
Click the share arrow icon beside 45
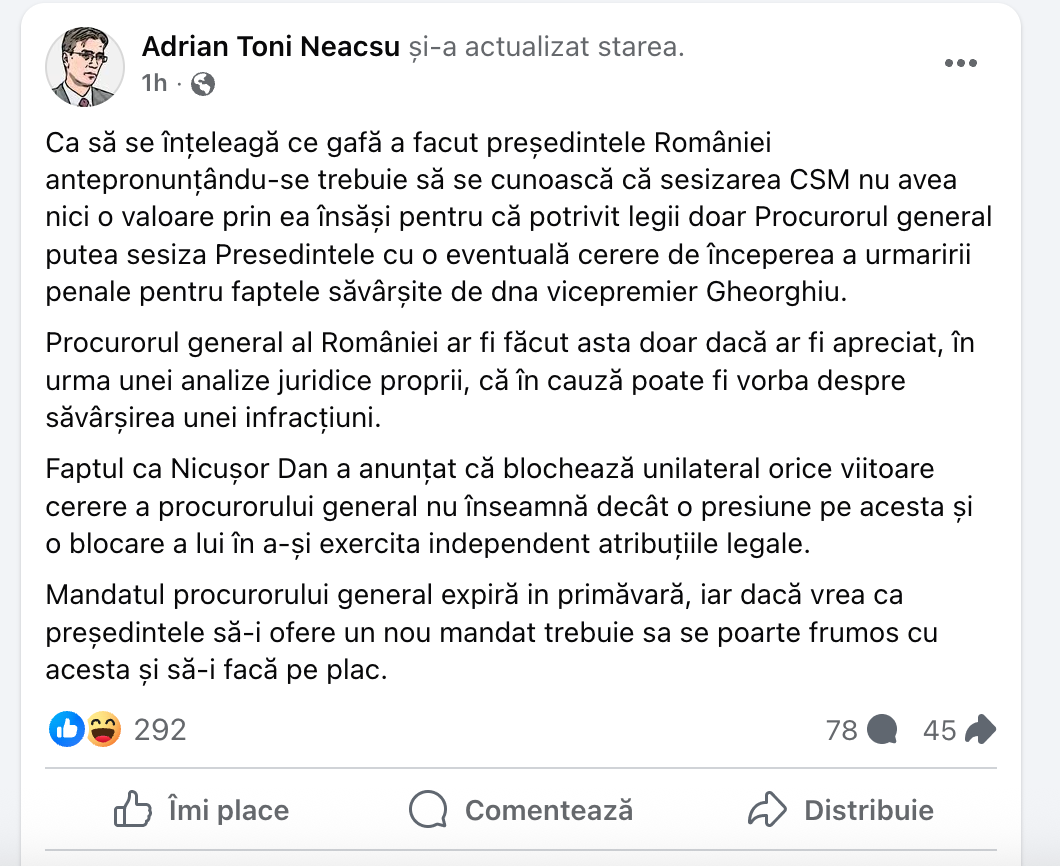980,730
